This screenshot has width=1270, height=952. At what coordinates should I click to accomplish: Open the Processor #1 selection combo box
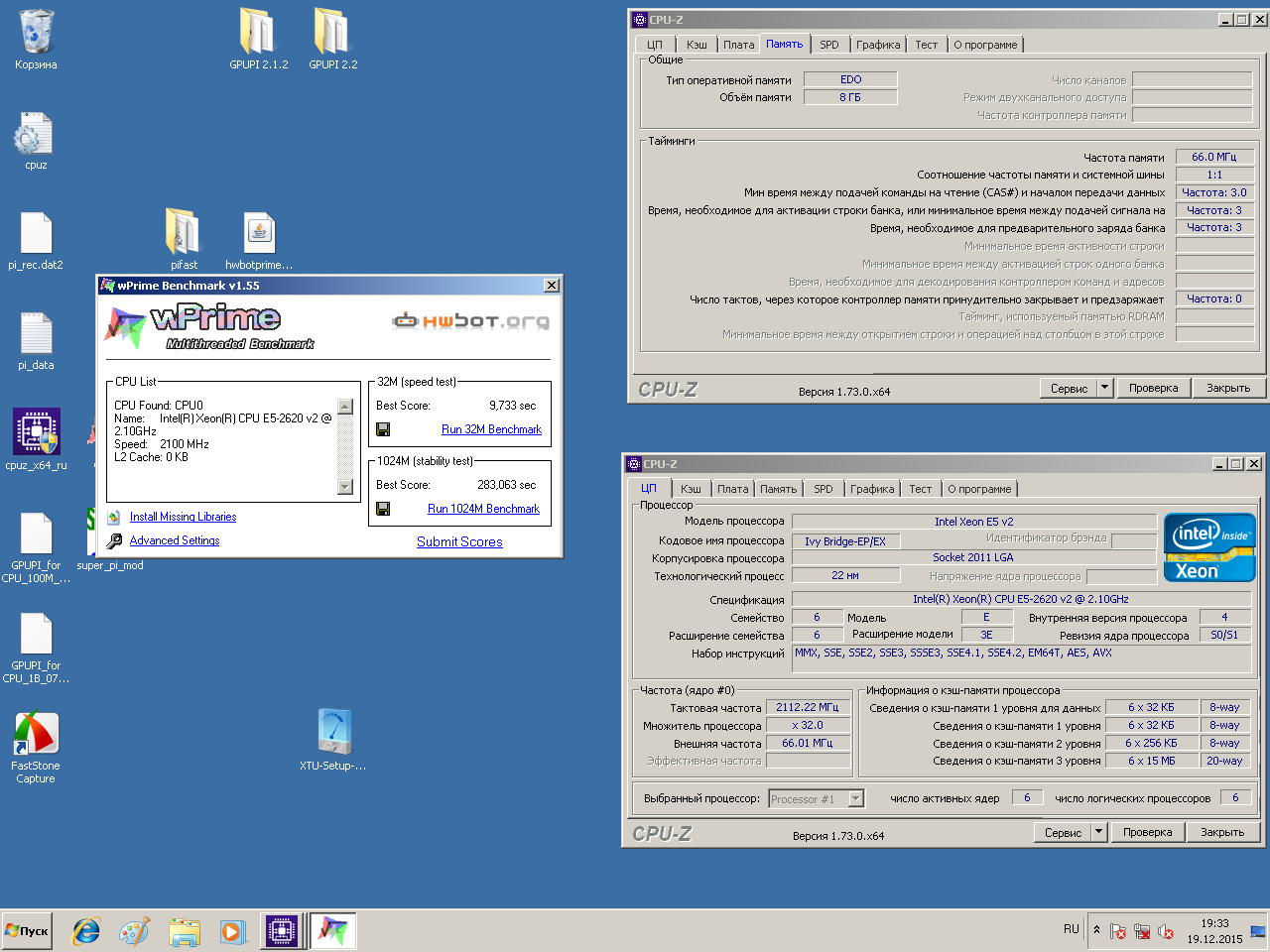pyautogui.click(x=817, y=798)
